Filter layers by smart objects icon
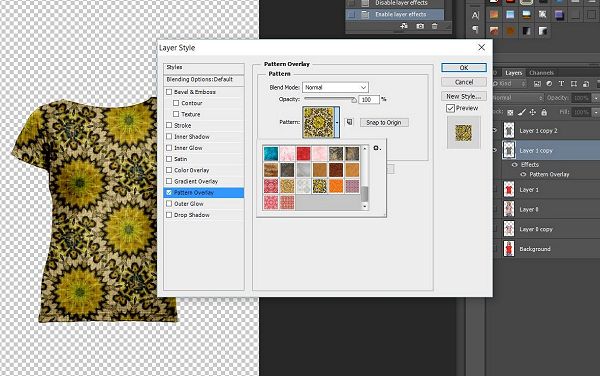The image size is (600, 376). coord(585,83)
